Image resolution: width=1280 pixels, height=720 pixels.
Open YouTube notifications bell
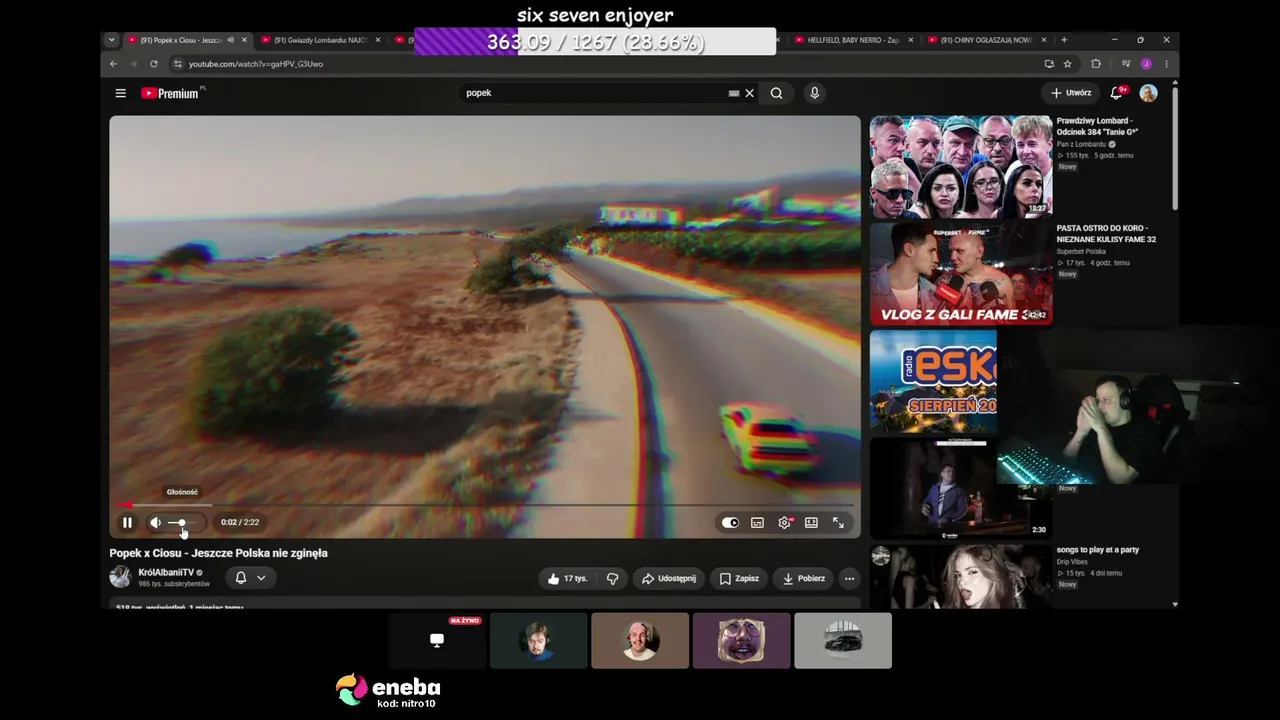pos(1117,93)
